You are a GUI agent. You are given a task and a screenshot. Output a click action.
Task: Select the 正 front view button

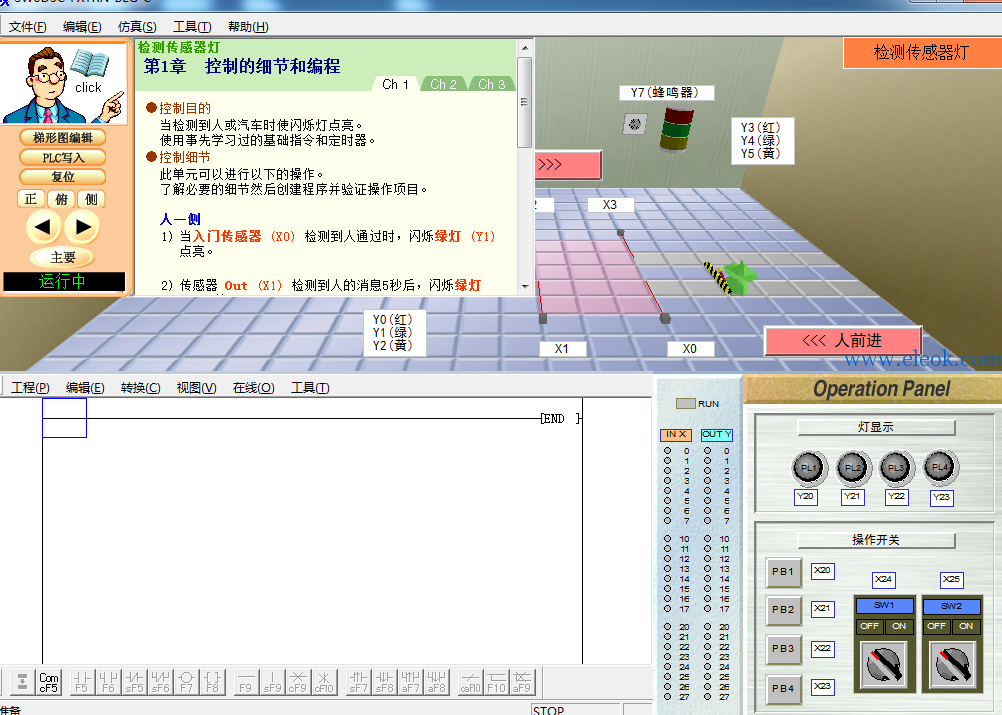(31, 199)
